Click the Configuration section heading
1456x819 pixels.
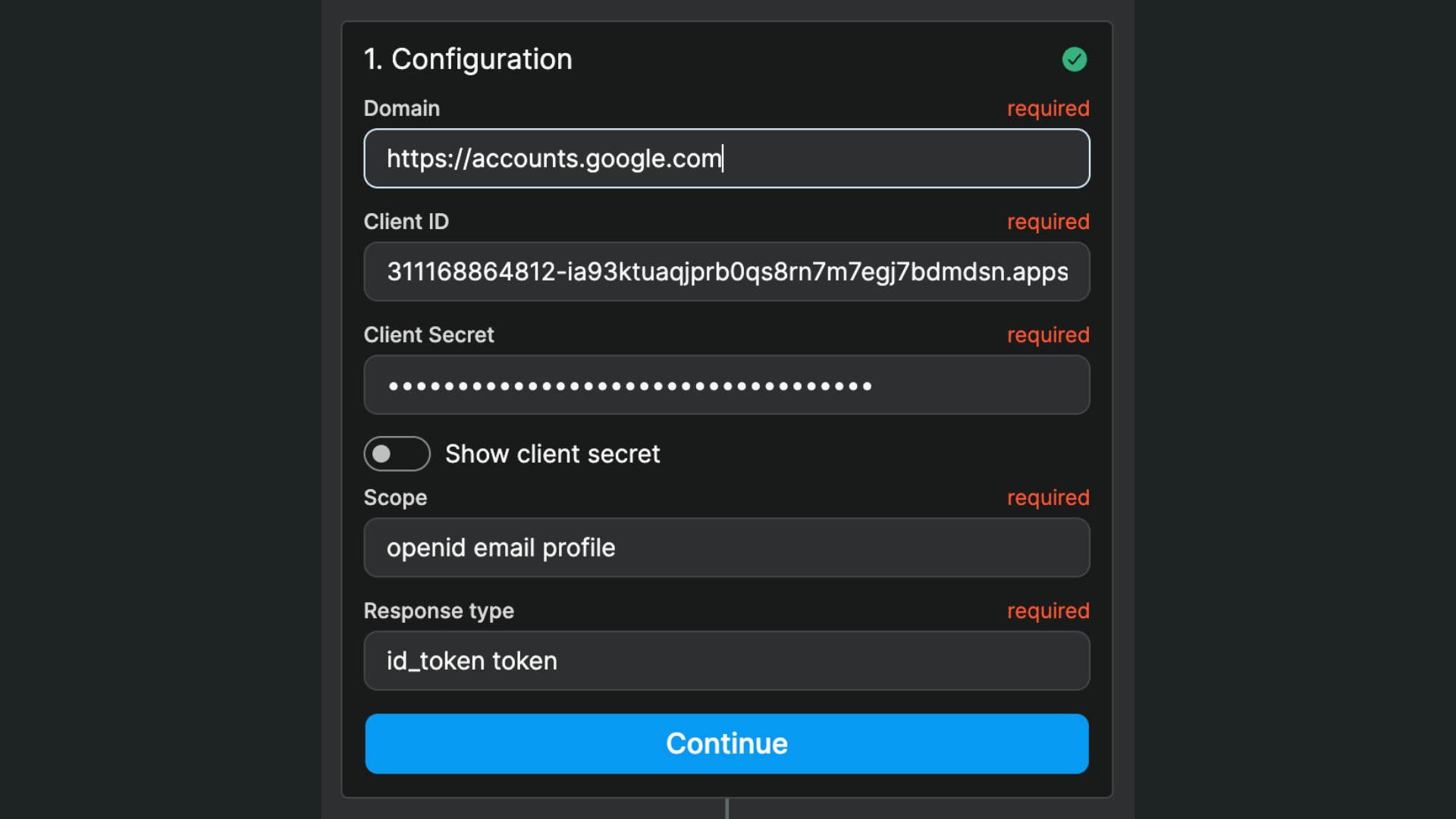[468, 59]
